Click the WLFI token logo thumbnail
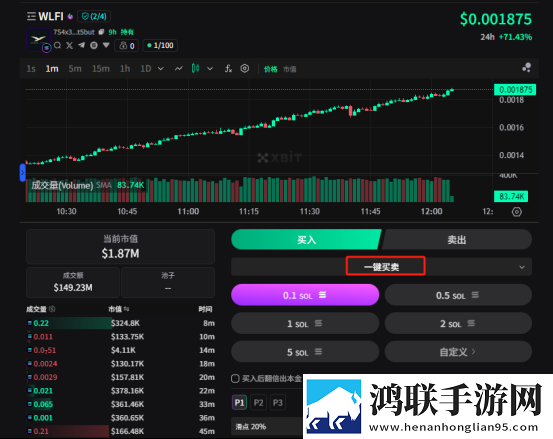 (x=38, y=39)
